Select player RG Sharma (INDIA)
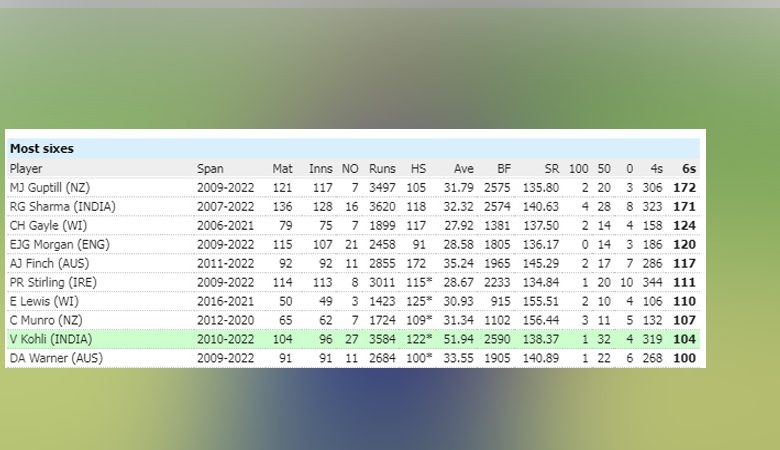Image resolution: width=780 pixels, height=450 pixels. point(63,207)
